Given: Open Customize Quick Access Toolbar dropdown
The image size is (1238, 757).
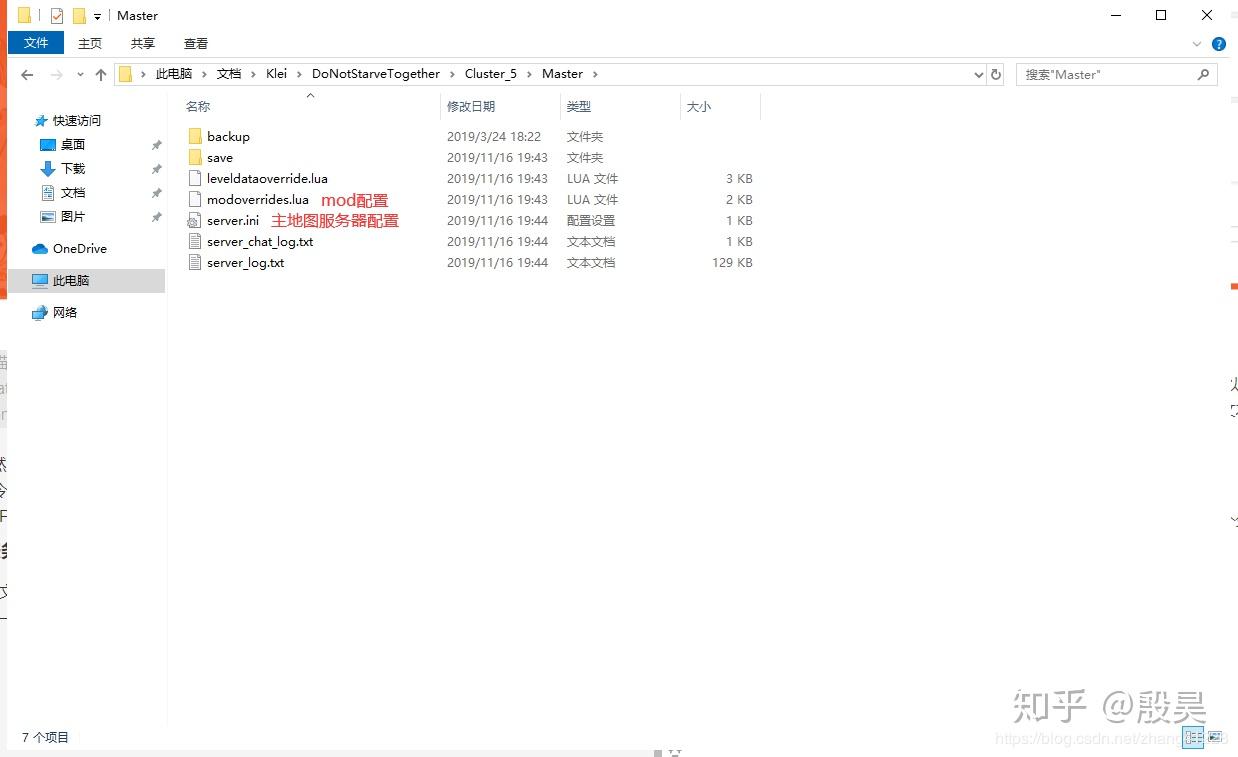Looking at the screenshot, I should coord(97,16).
